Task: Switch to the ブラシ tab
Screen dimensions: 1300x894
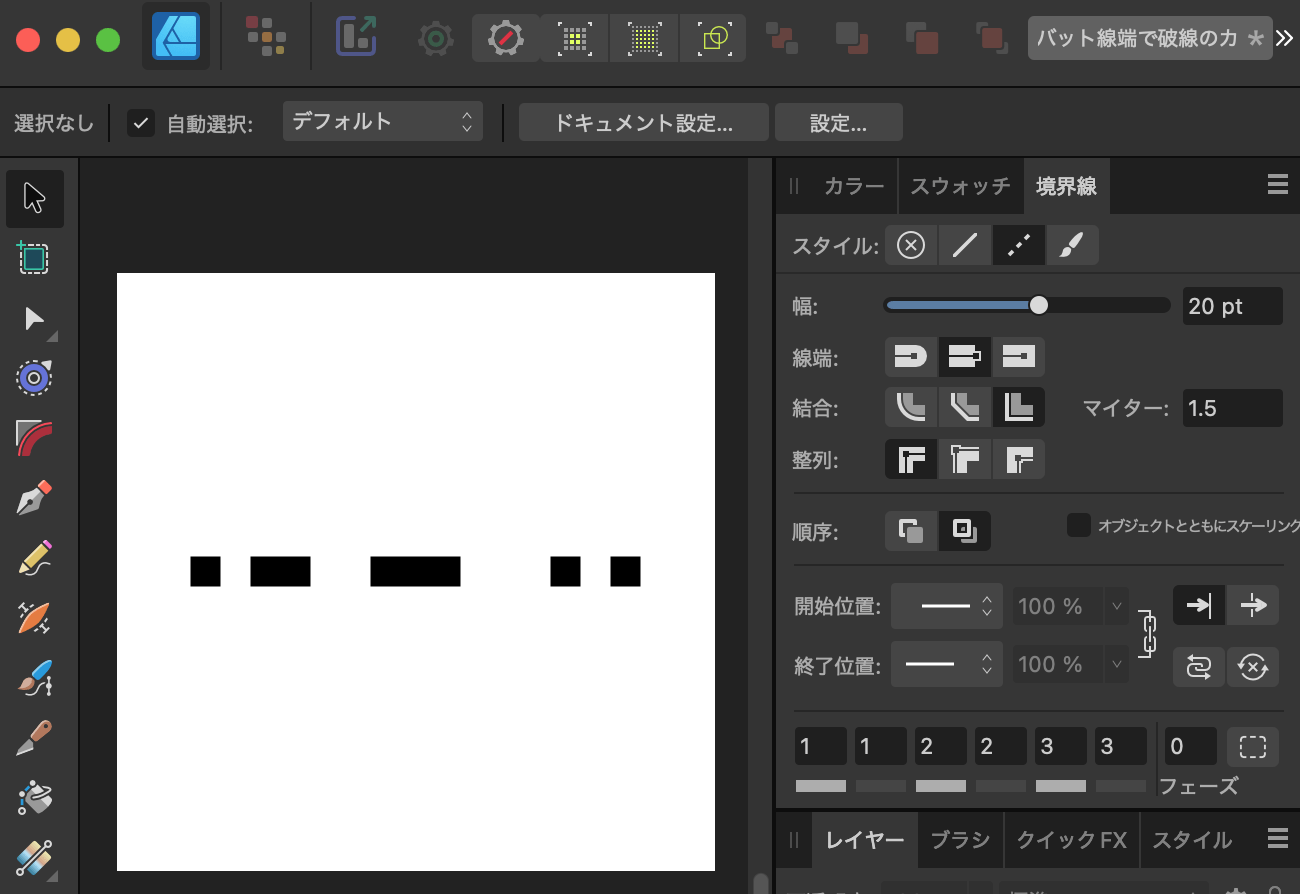Action: [960, 840]
